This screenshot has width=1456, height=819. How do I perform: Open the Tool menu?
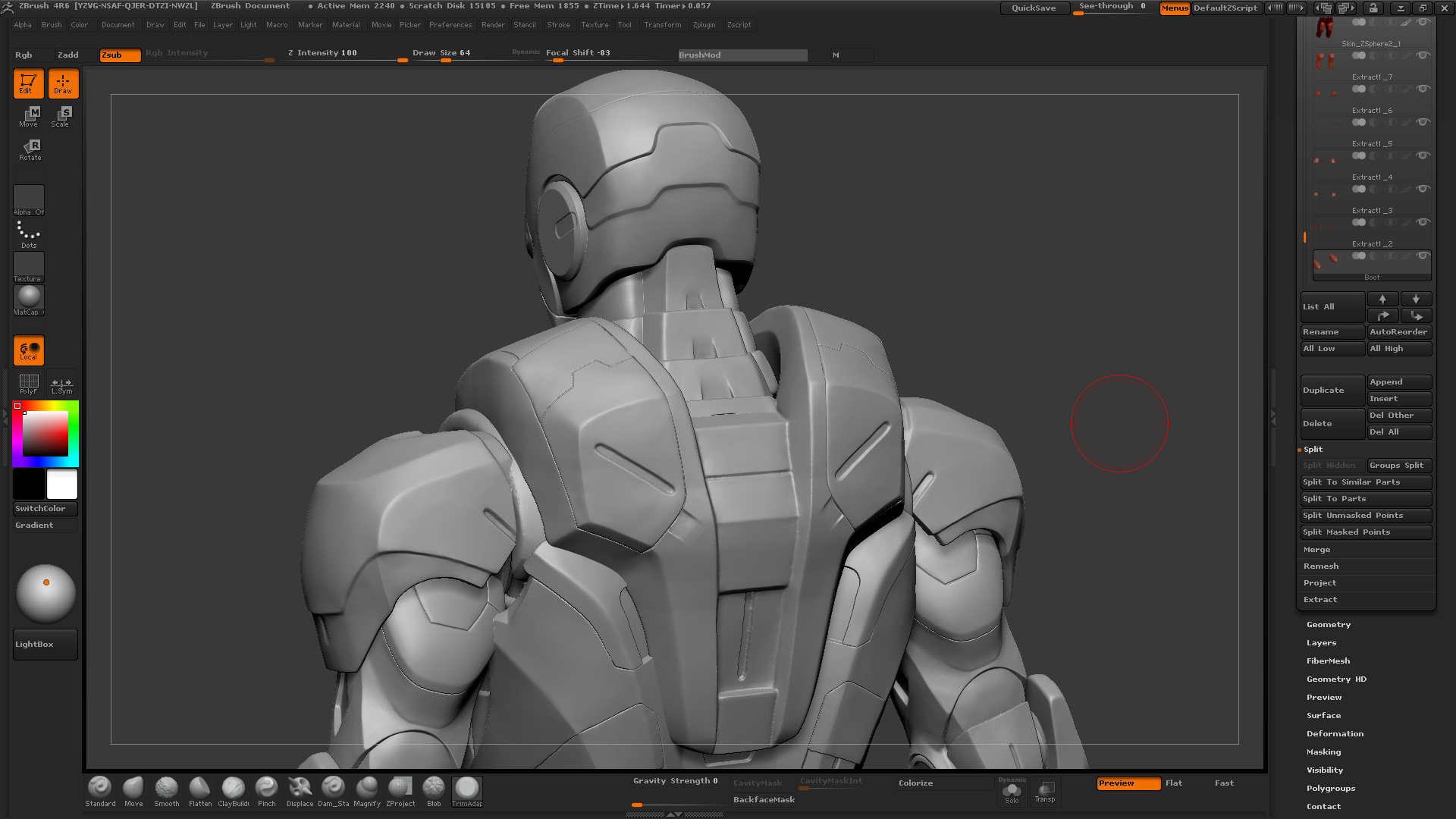[x=624, y=25]
